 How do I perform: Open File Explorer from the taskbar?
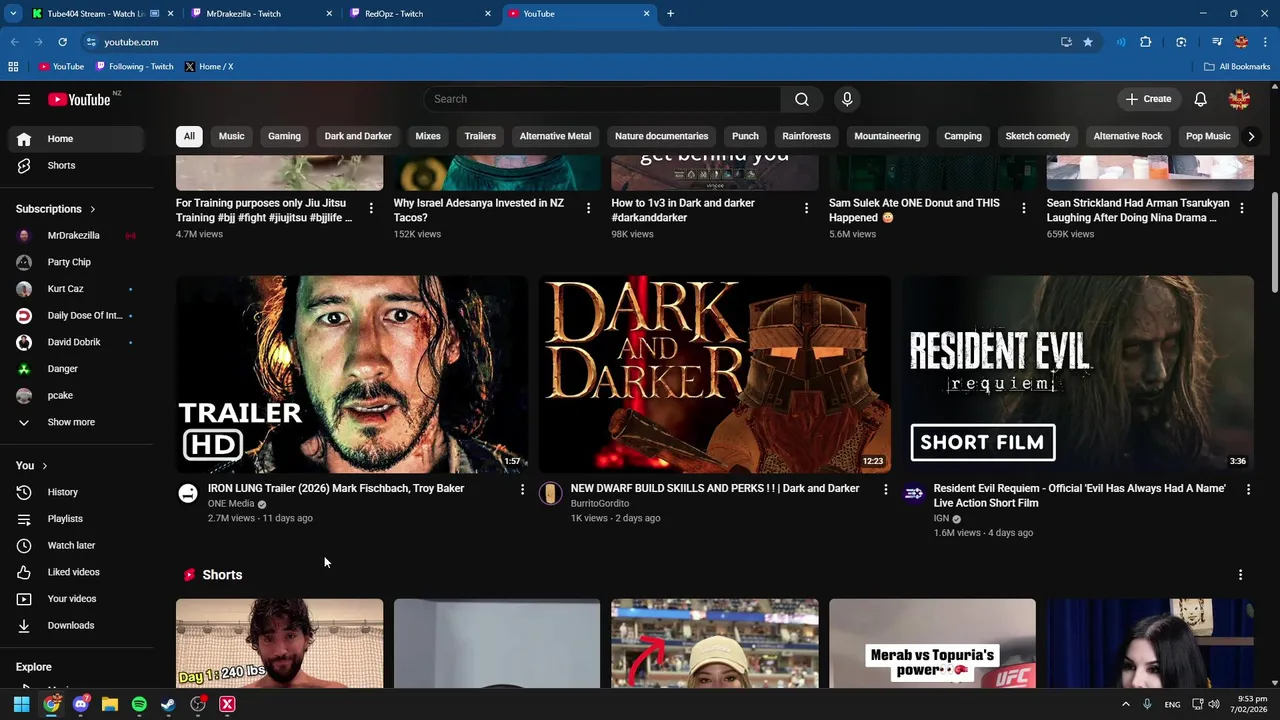110,704
